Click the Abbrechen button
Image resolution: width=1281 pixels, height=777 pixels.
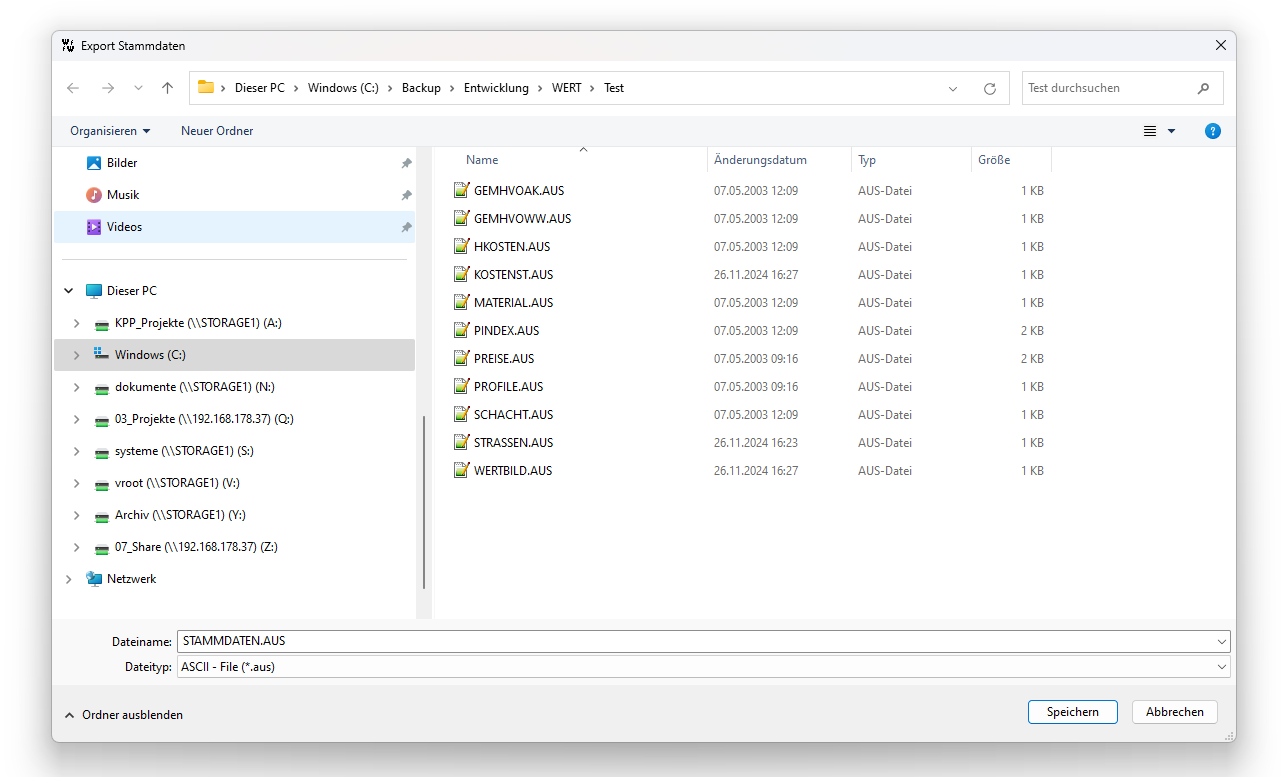1174,712
